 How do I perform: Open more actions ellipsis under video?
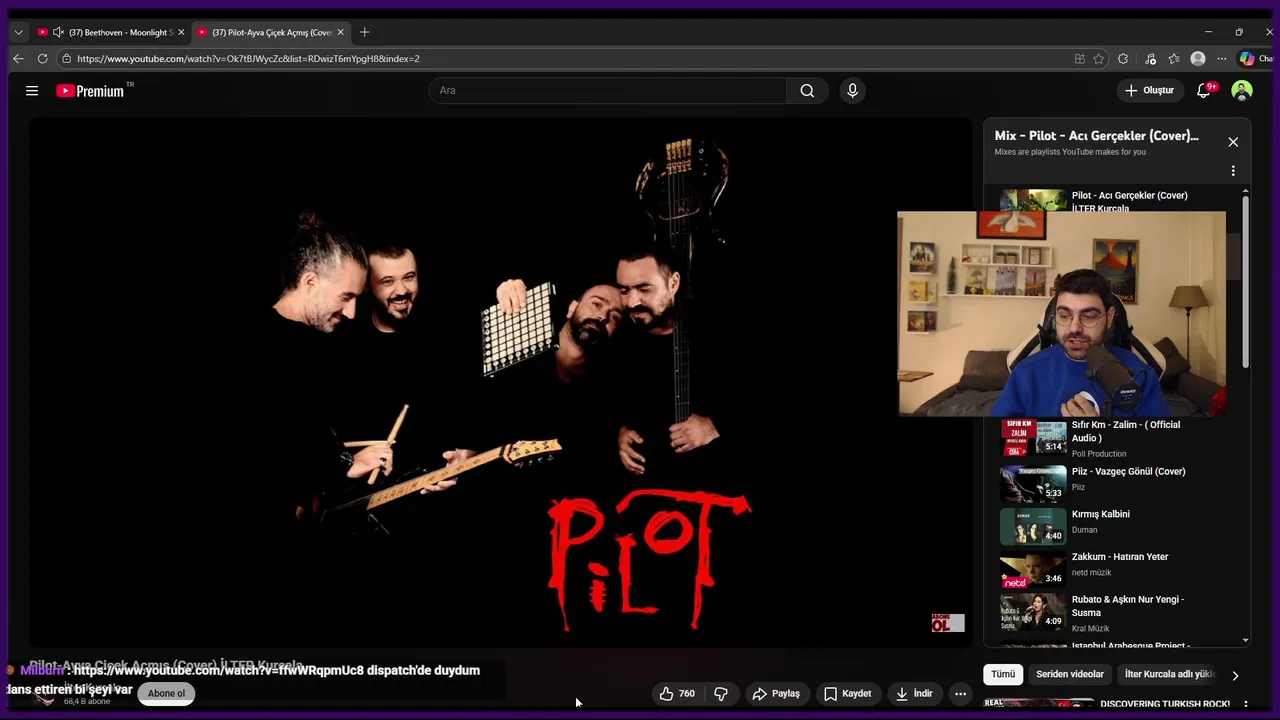pyautogui.click(x=960, y=693)
